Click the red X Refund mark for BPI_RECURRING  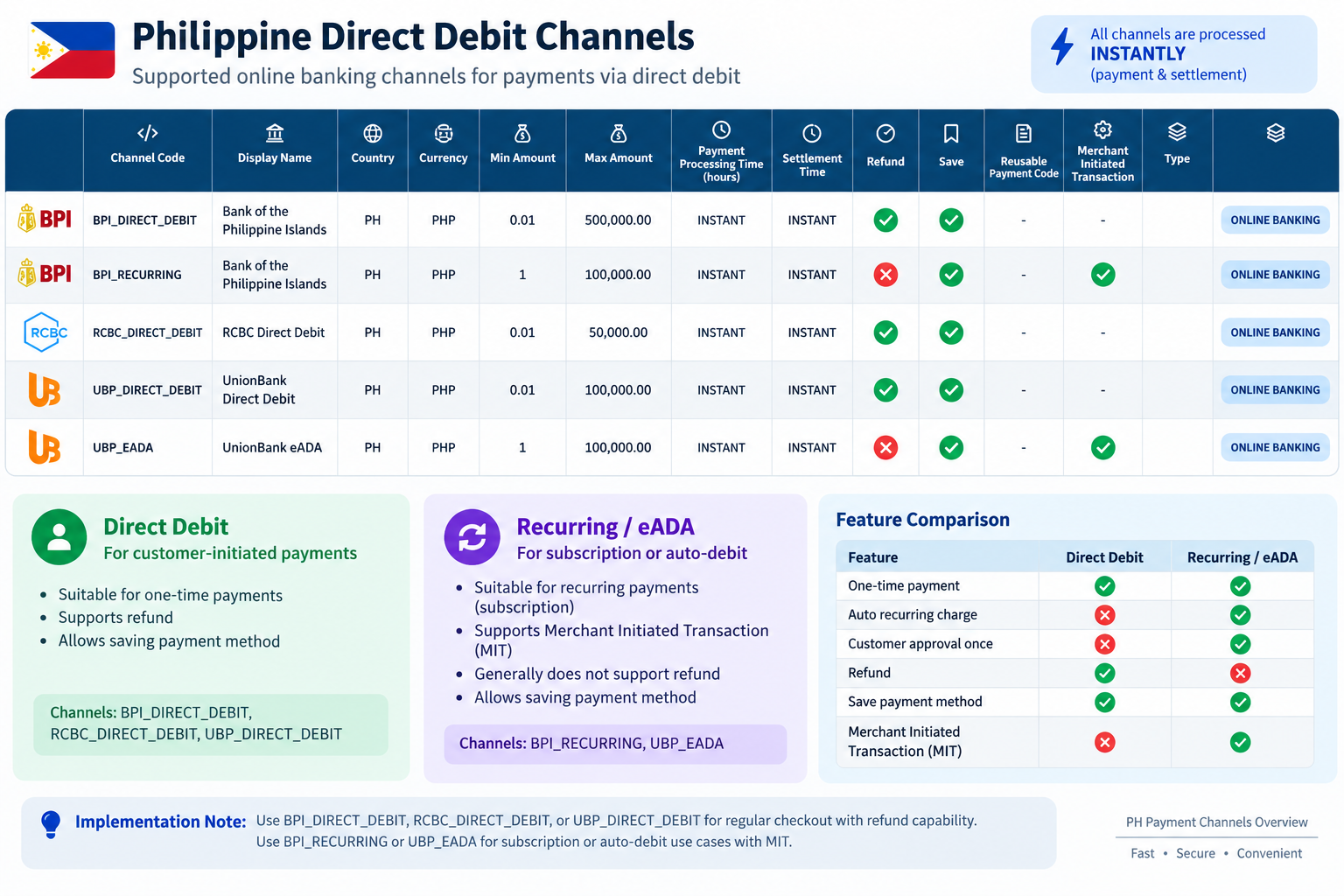click(x=885, y=275)
